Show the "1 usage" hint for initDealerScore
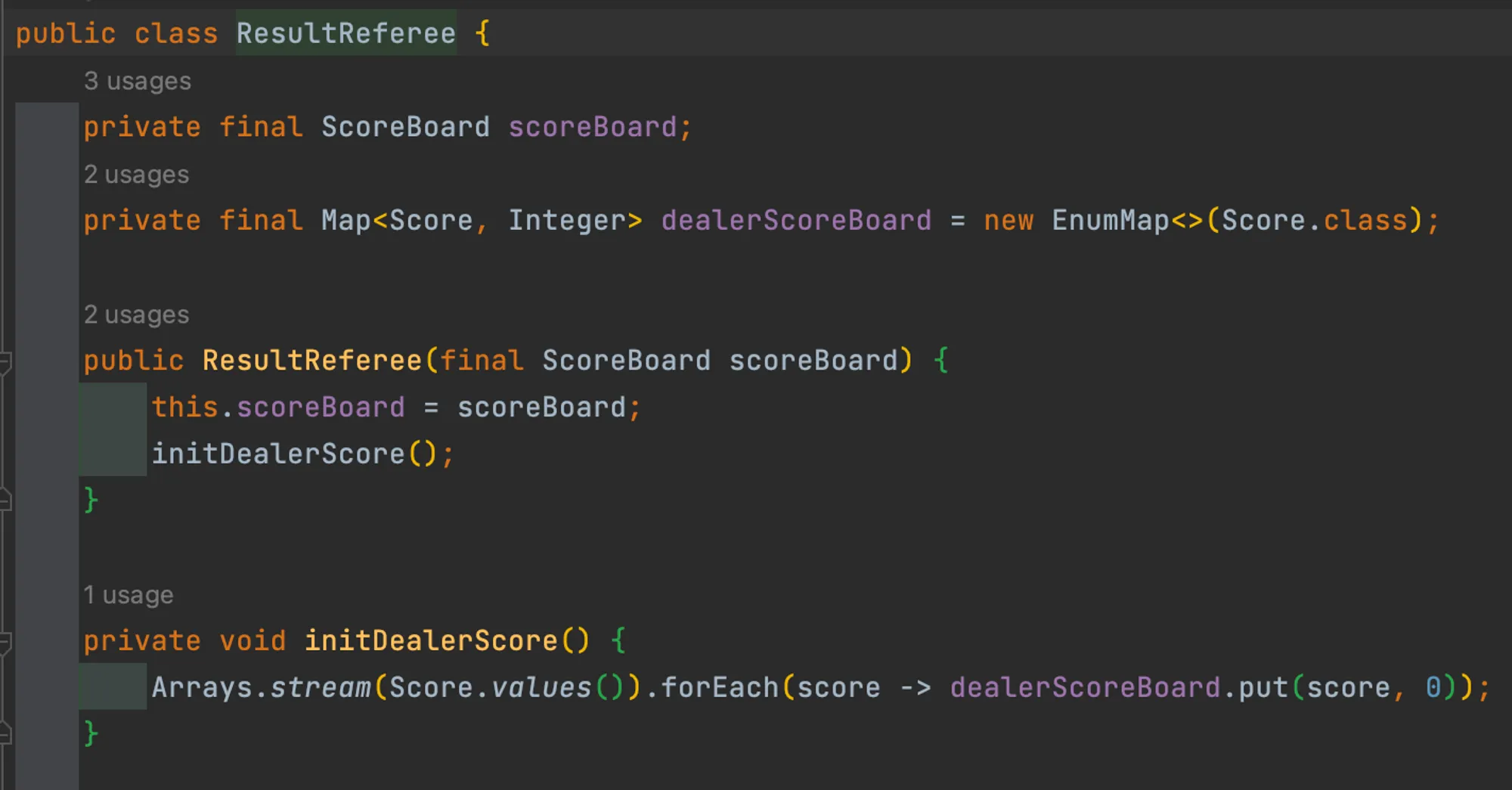This screenshot has width=1512, height=790. click(128, 595)
